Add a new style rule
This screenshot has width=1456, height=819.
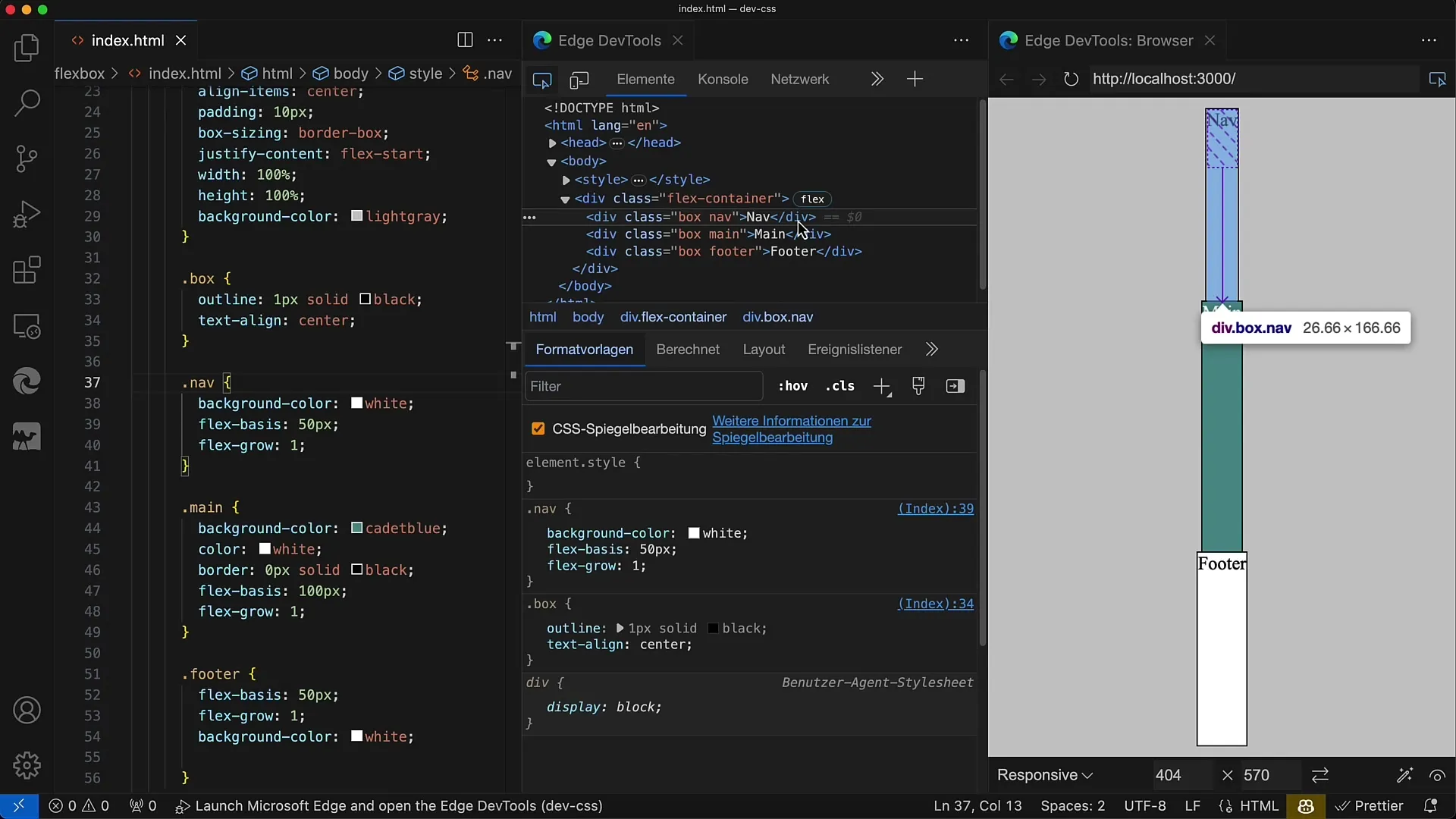(x=882, y=387)
